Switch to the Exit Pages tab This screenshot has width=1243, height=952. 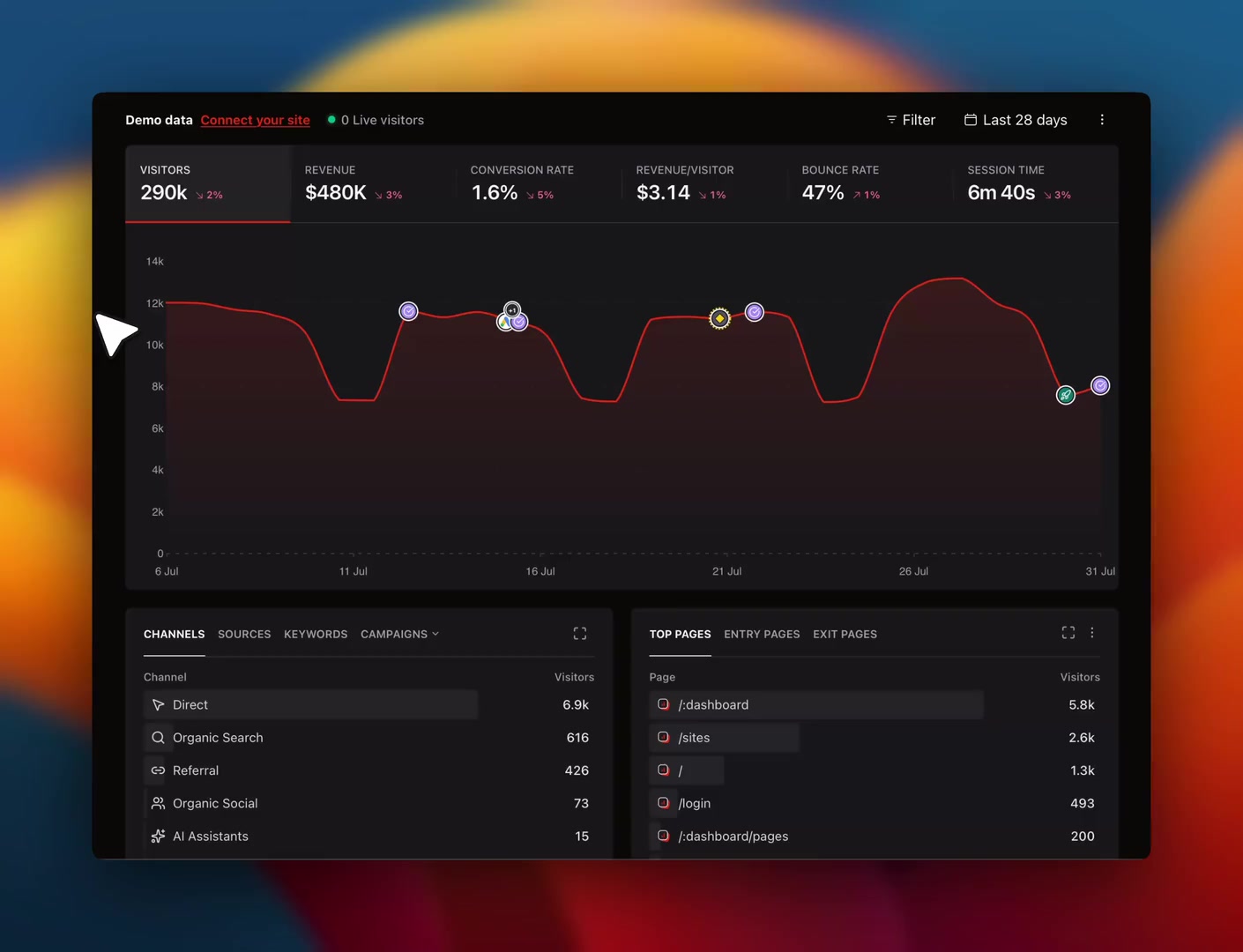[x=845, y=634]
